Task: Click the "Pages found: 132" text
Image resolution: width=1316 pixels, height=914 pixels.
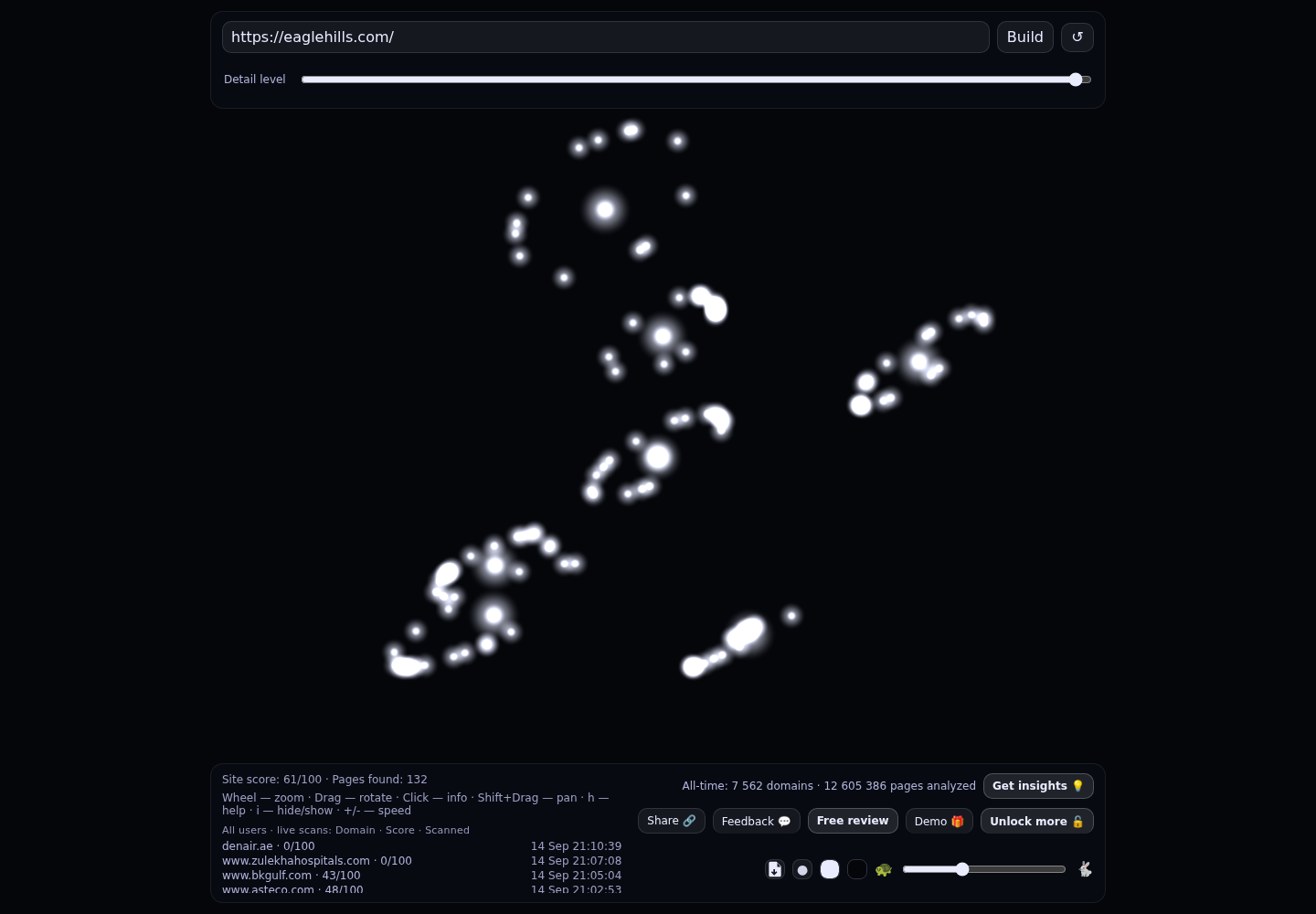Action: pos(379,780)
